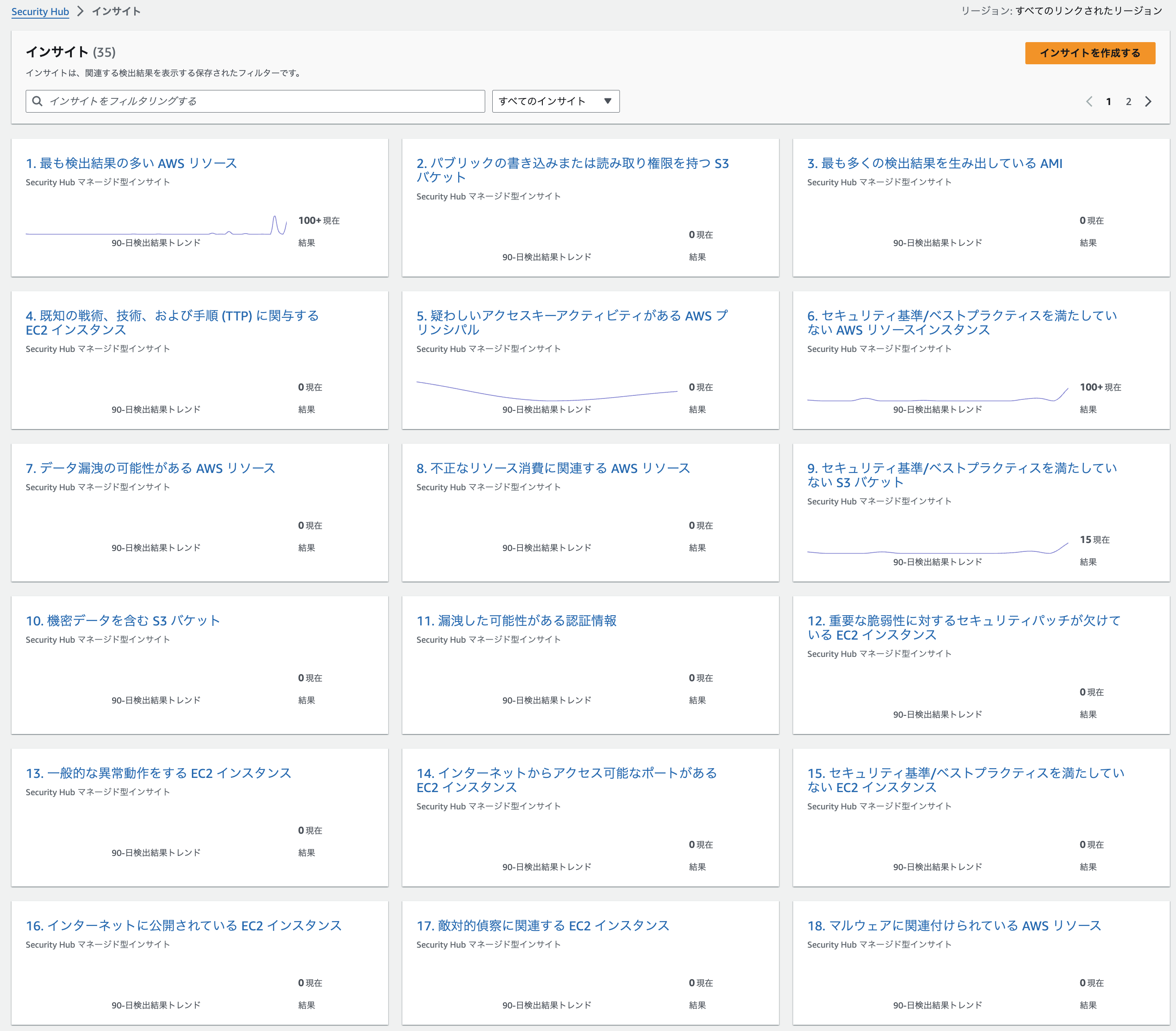This screenshot has height=1031, width=1176.
Task: Open insight 4 about TTP に関与する EC2 インスタンス
Action: click(x=172, y=323)
